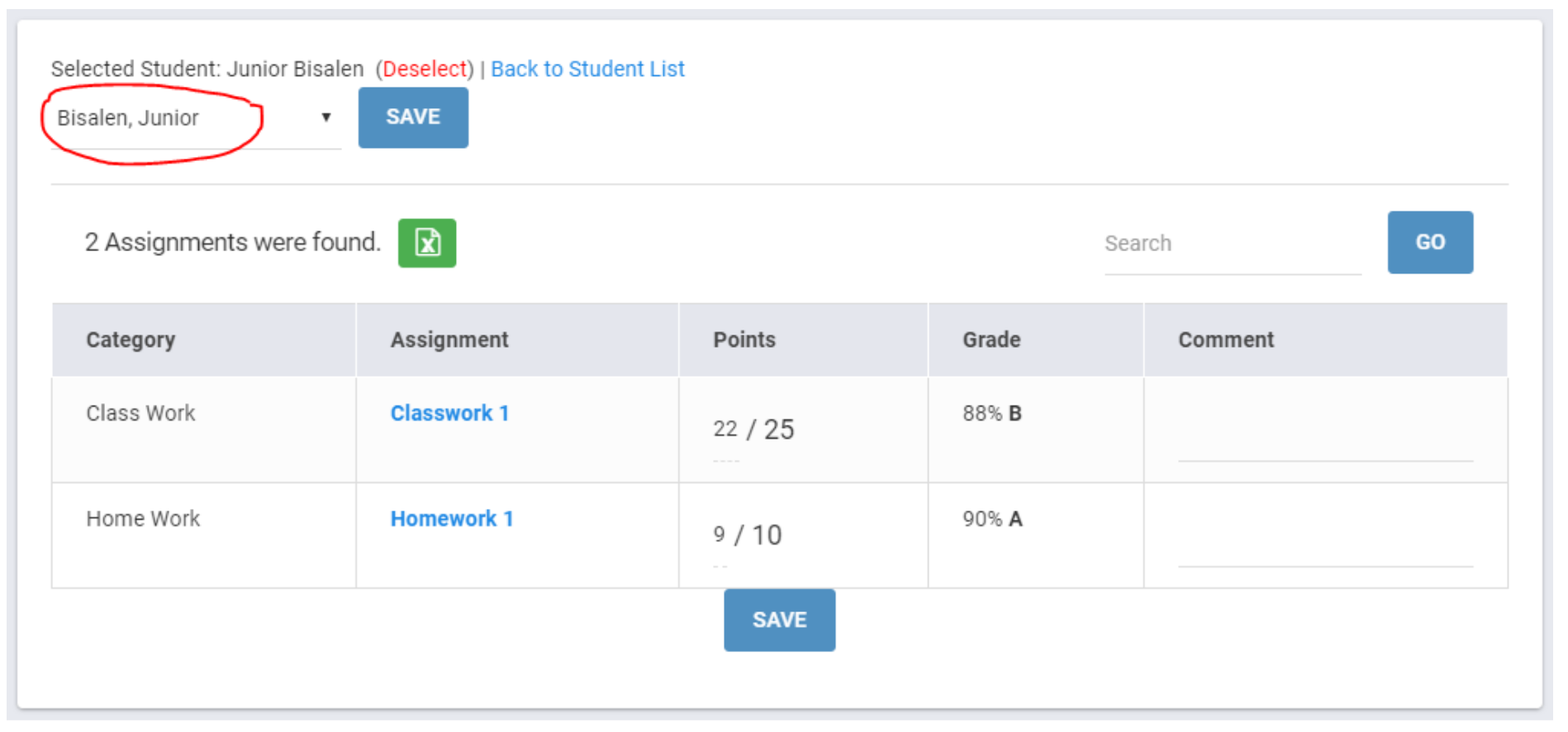Edit the Classwork 1 points field
Viewport: 1568px width, 732px height.
click(x=725, y=430)
